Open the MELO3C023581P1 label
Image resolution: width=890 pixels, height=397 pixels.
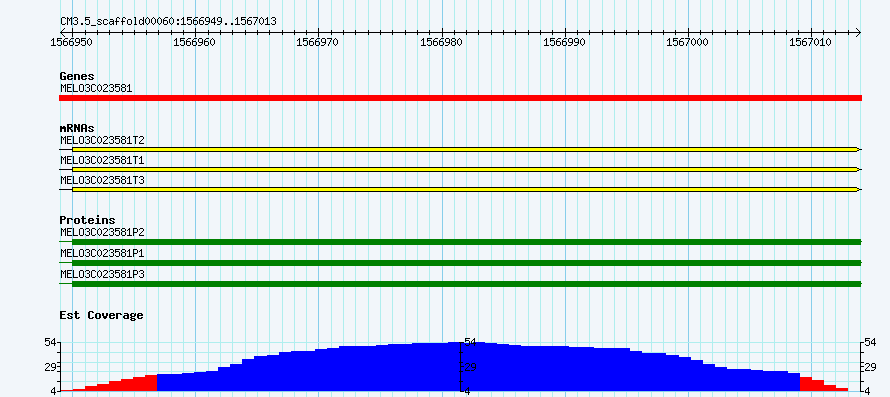tap(102, 253)
